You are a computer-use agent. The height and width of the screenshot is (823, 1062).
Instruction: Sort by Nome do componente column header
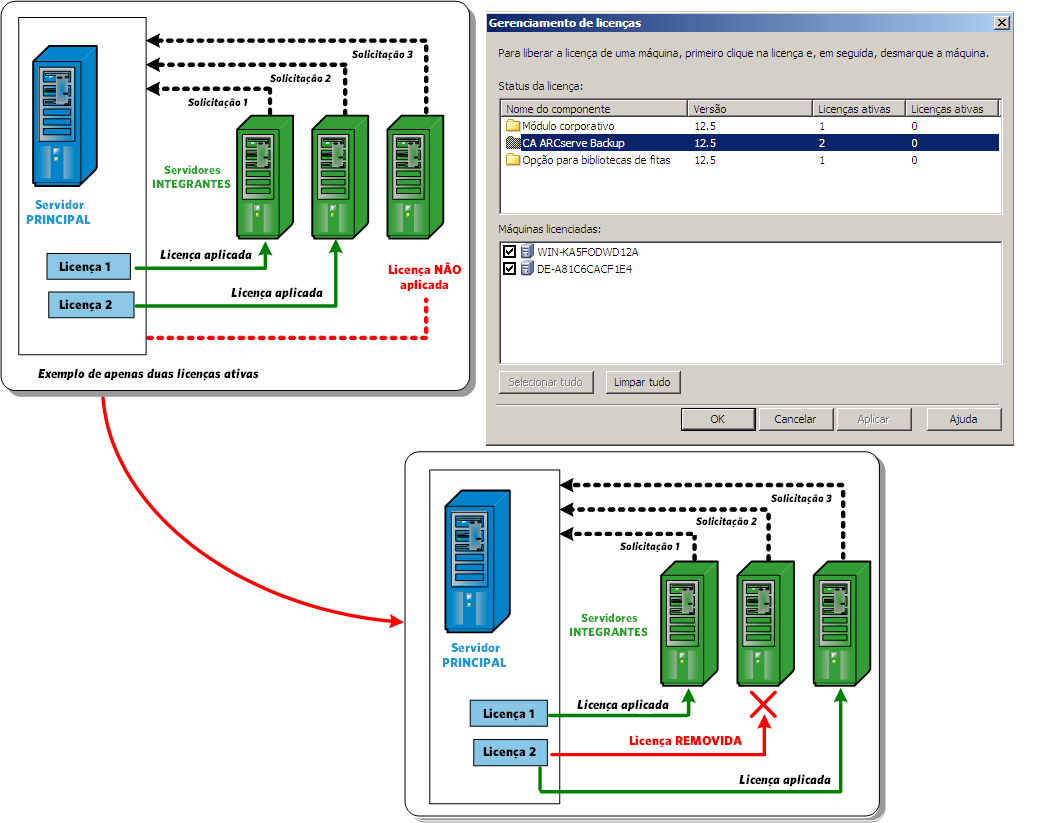[x=594, y=108]
